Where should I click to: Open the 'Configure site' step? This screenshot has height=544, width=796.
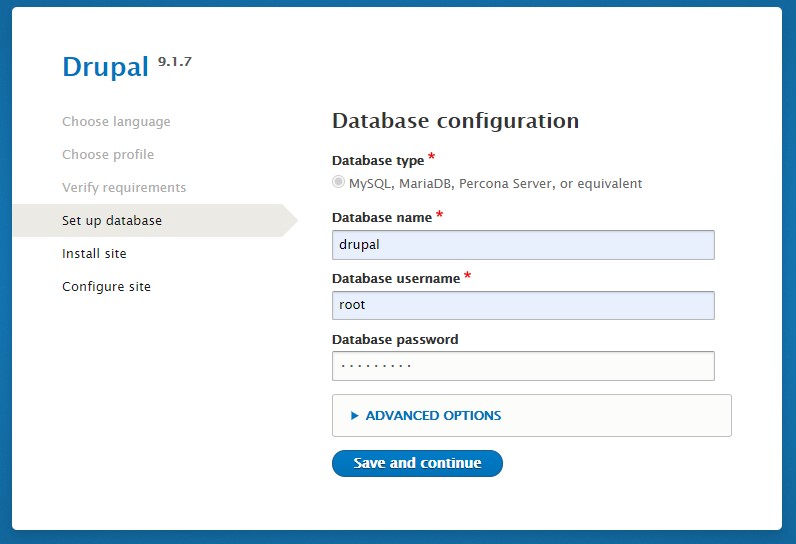(106, 287)
